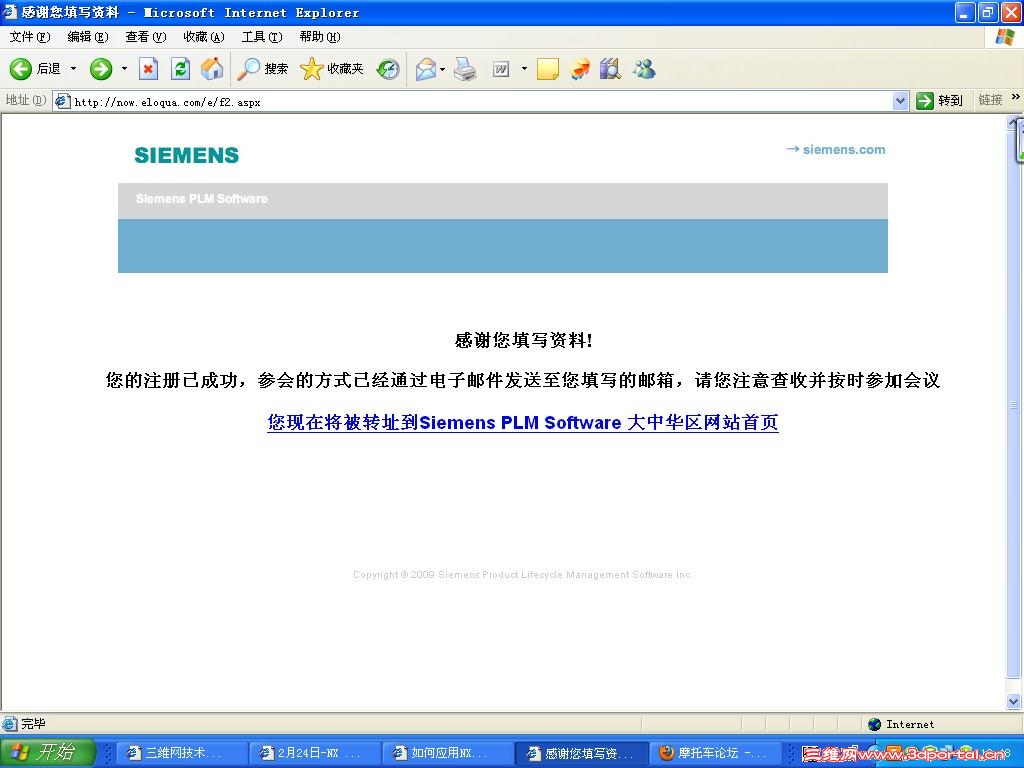Click the 完毕 status bar text

click(x=33, y=724)
